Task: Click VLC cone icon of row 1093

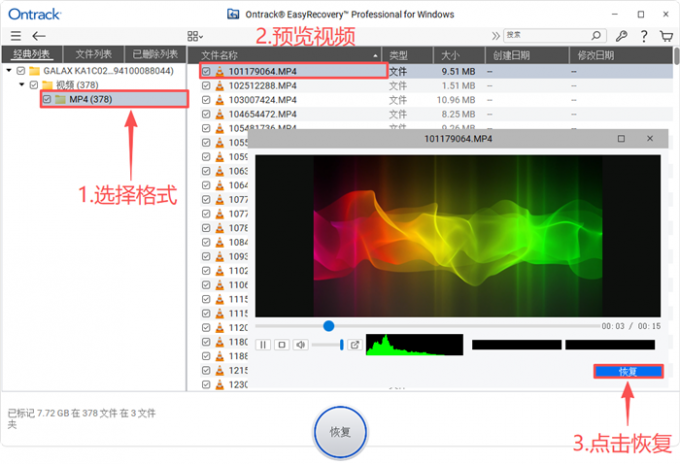Action: coord(220,257)
